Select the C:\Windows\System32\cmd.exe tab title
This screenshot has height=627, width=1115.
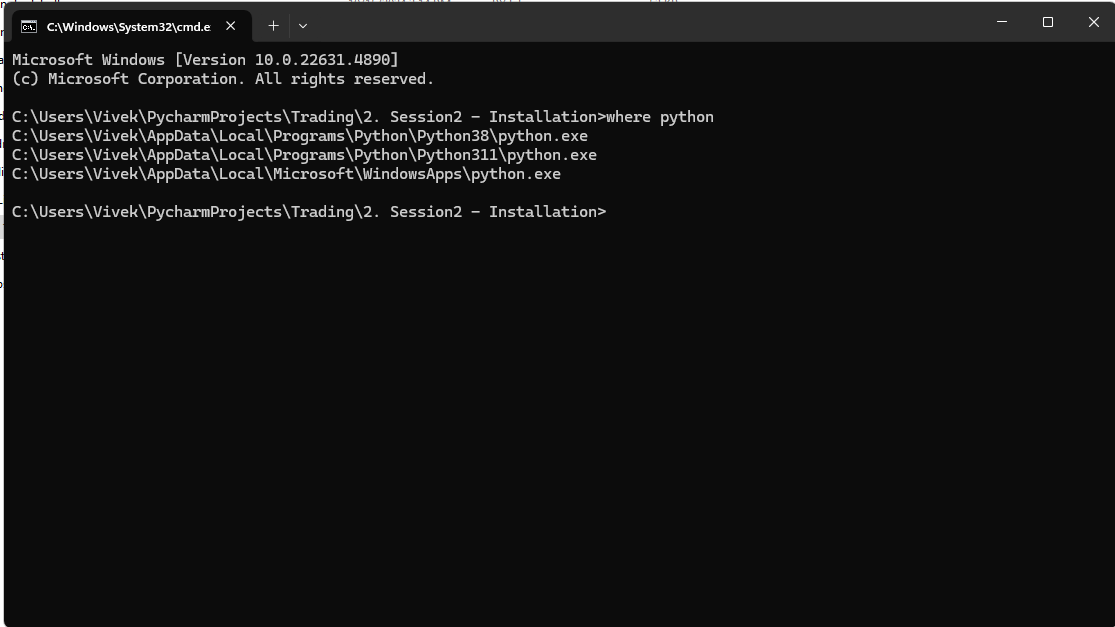[129, 26]
